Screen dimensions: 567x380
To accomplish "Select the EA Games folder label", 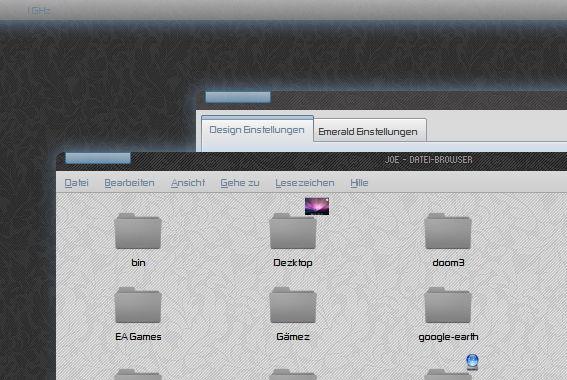I will tap(138, 337).
